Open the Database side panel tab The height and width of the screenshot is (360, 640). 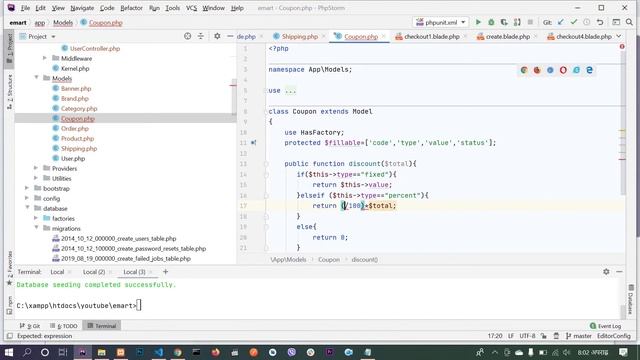point(631,300)
